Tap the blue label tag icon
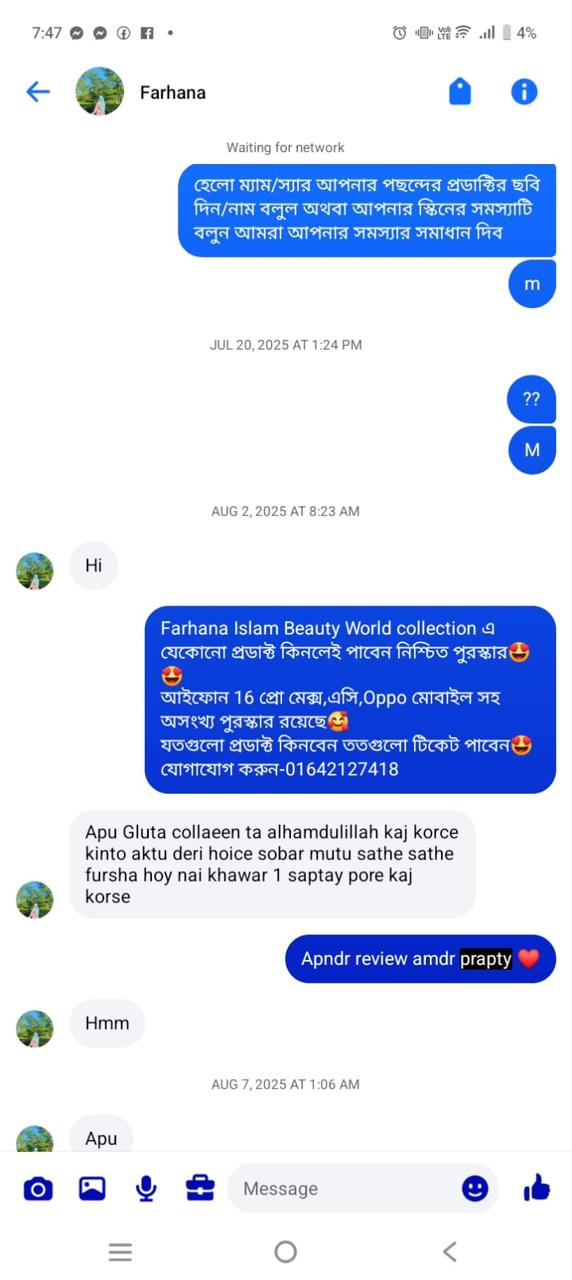The image size is (572, 1280). [460, 92]
